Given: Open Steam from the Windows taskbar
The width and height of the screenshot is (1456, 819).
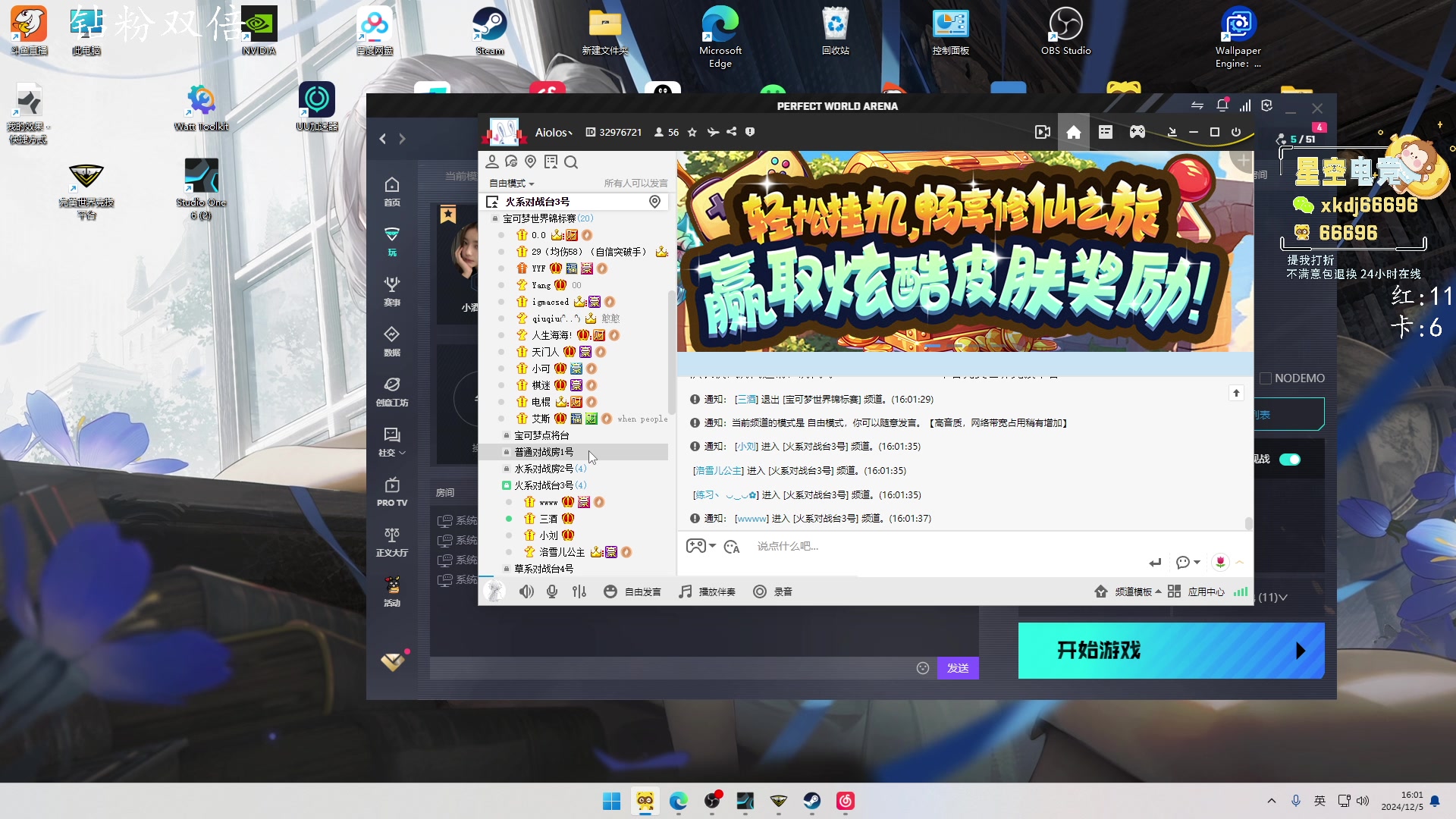Looking at the screenshot, I should pyautogui.click(x=812, y=801).
